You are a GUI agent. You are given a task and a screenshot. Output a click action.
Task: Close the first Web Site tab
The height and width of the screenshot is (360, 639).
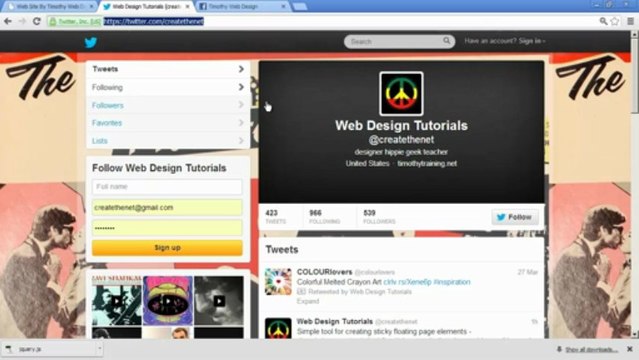[x=92, y=7]
